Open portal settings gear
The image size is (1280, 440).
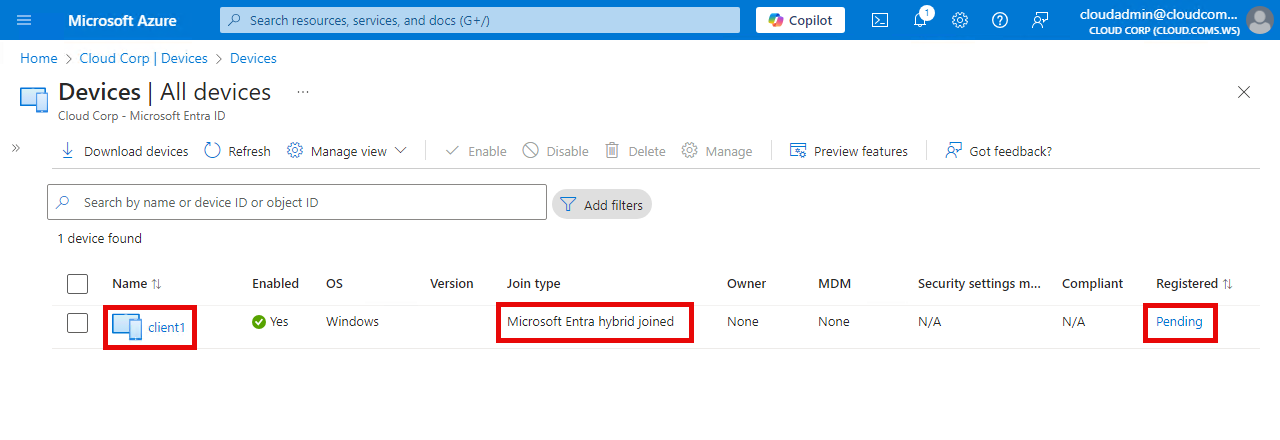(x=960, y=20)
